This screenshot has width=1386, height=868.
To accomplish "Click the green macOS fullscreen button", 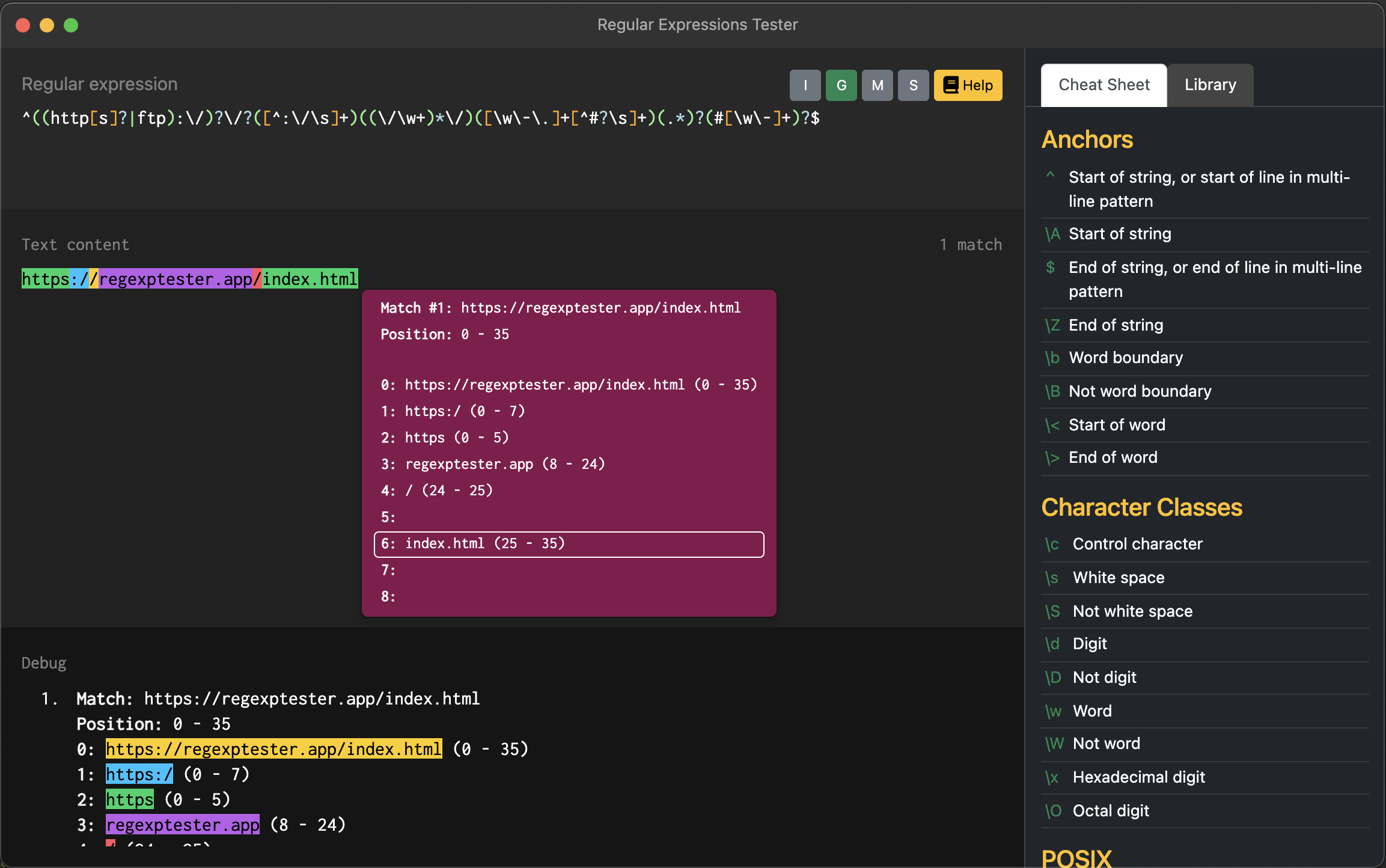I will click(71, 25).
